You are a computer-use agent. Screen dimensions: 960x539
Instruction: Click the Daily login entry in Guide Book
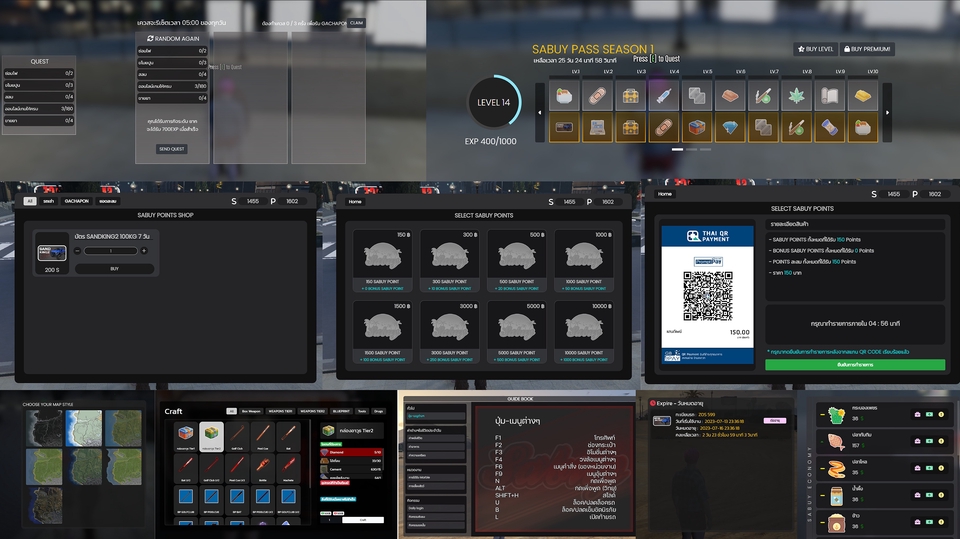(x=436, y=508)
